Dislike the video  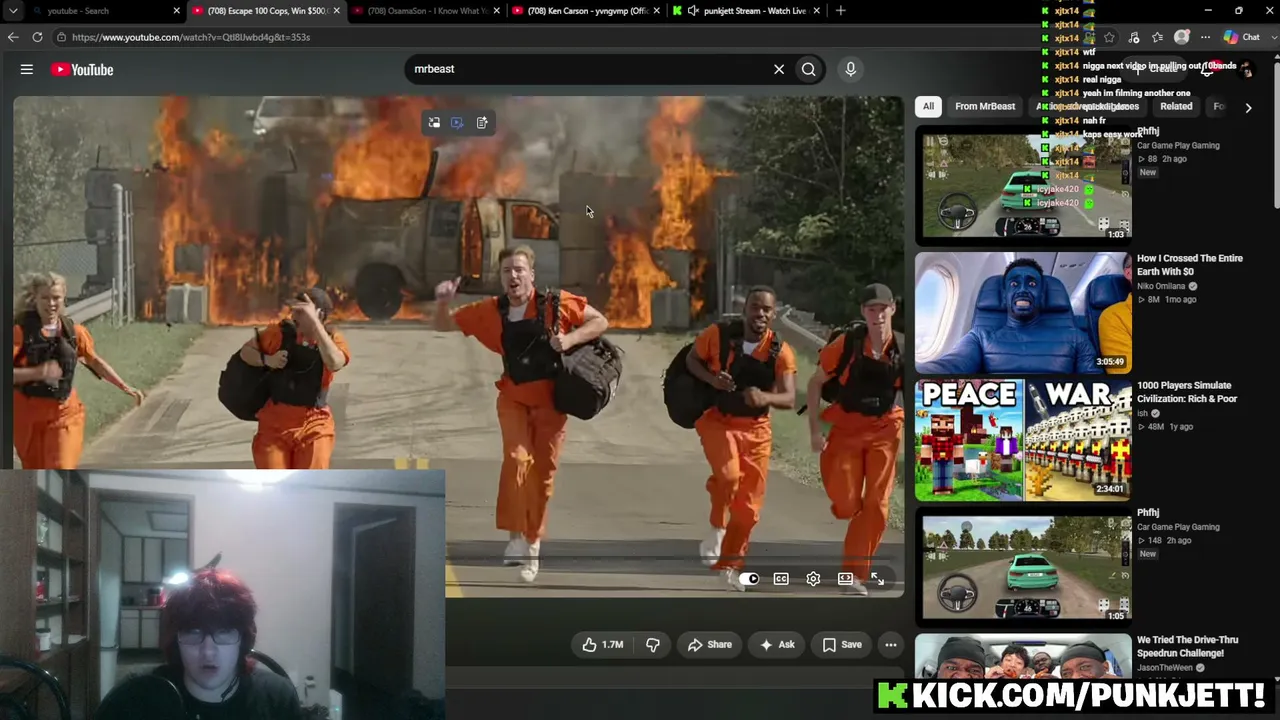tap(652, 645)
